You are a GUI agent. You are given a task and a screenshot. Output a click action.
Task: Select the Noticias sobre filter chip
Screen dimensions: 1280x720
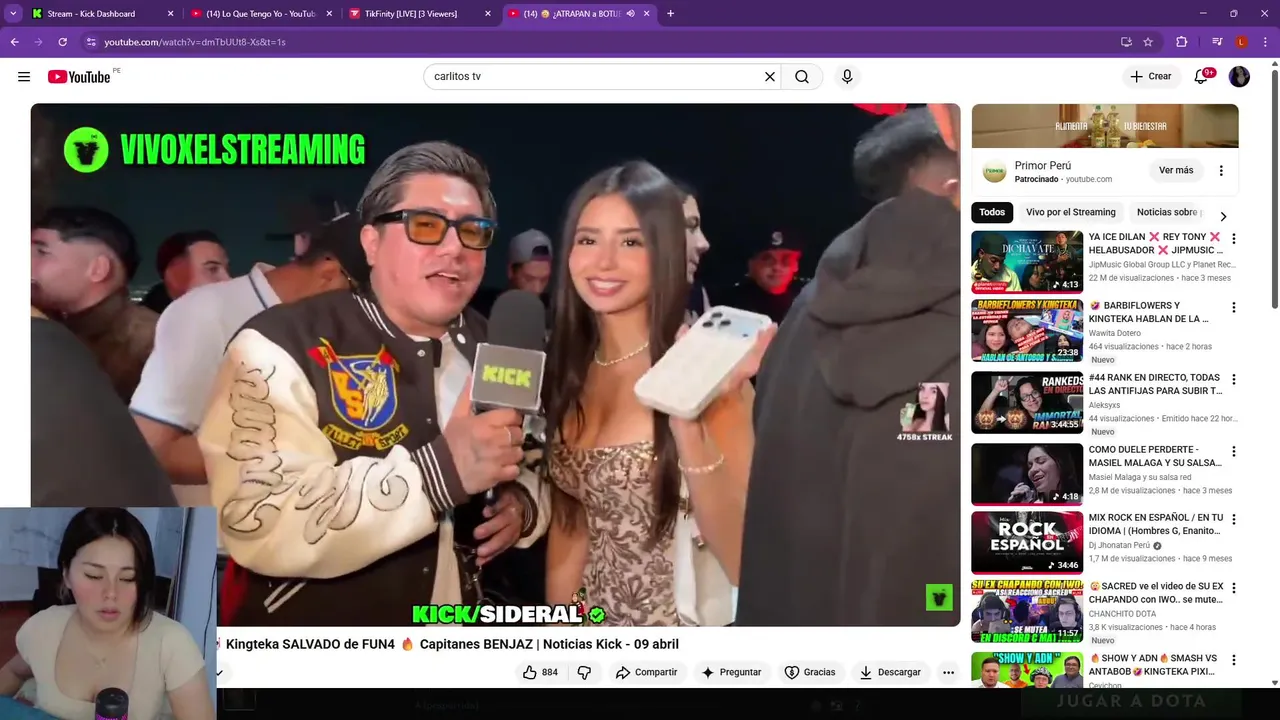pyautogui.click(x=1168, y=212)
